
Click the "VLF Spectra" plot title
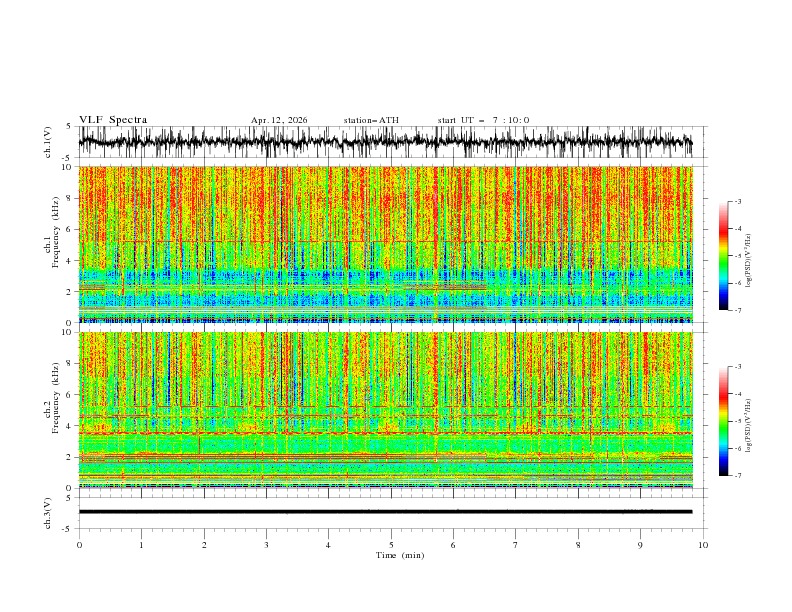[113, 120]
